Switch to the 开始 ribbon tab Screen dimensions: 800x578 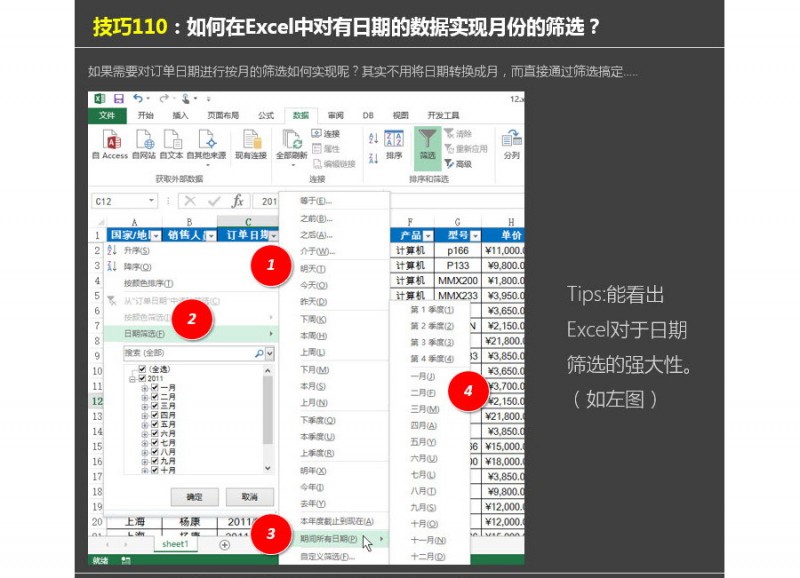coord(145,116)
